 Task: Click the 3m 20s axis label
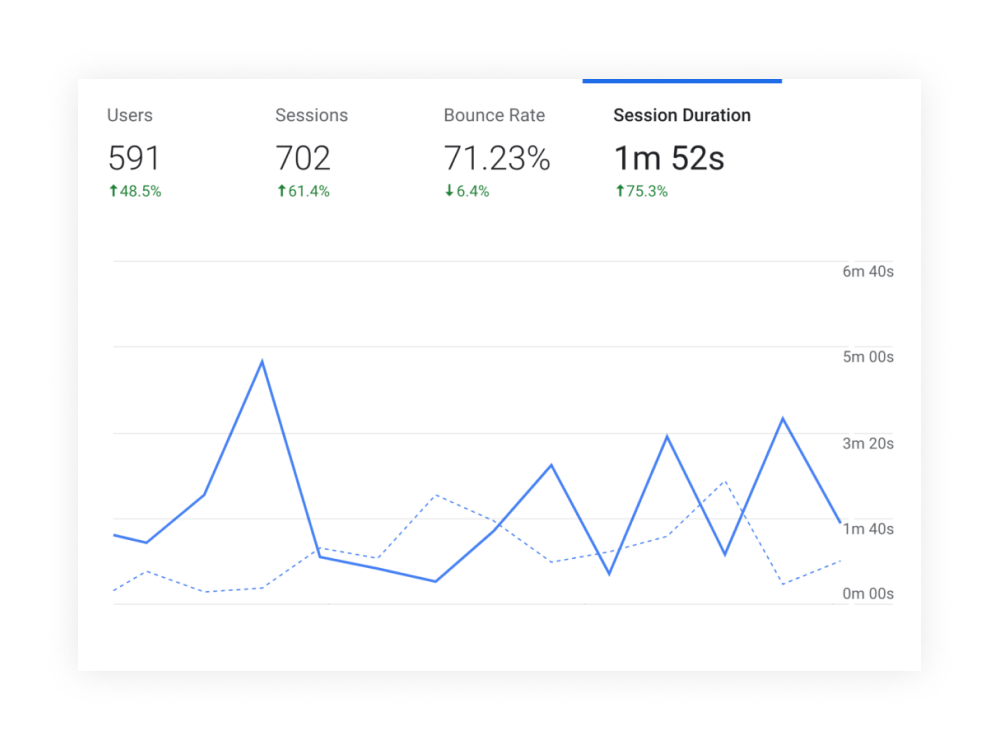867,443
